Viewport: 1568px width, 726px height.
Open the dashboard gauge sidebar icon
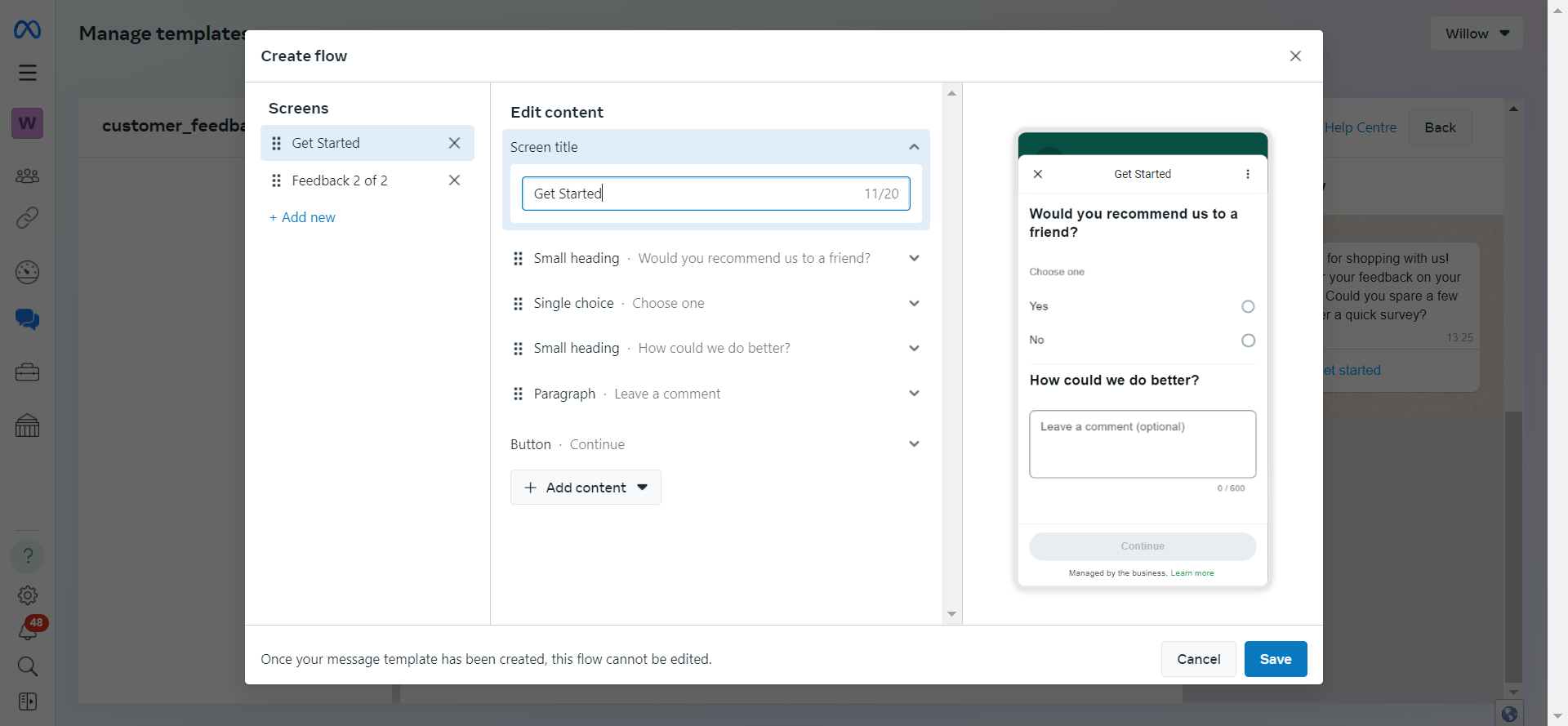(x=27, y=272)
